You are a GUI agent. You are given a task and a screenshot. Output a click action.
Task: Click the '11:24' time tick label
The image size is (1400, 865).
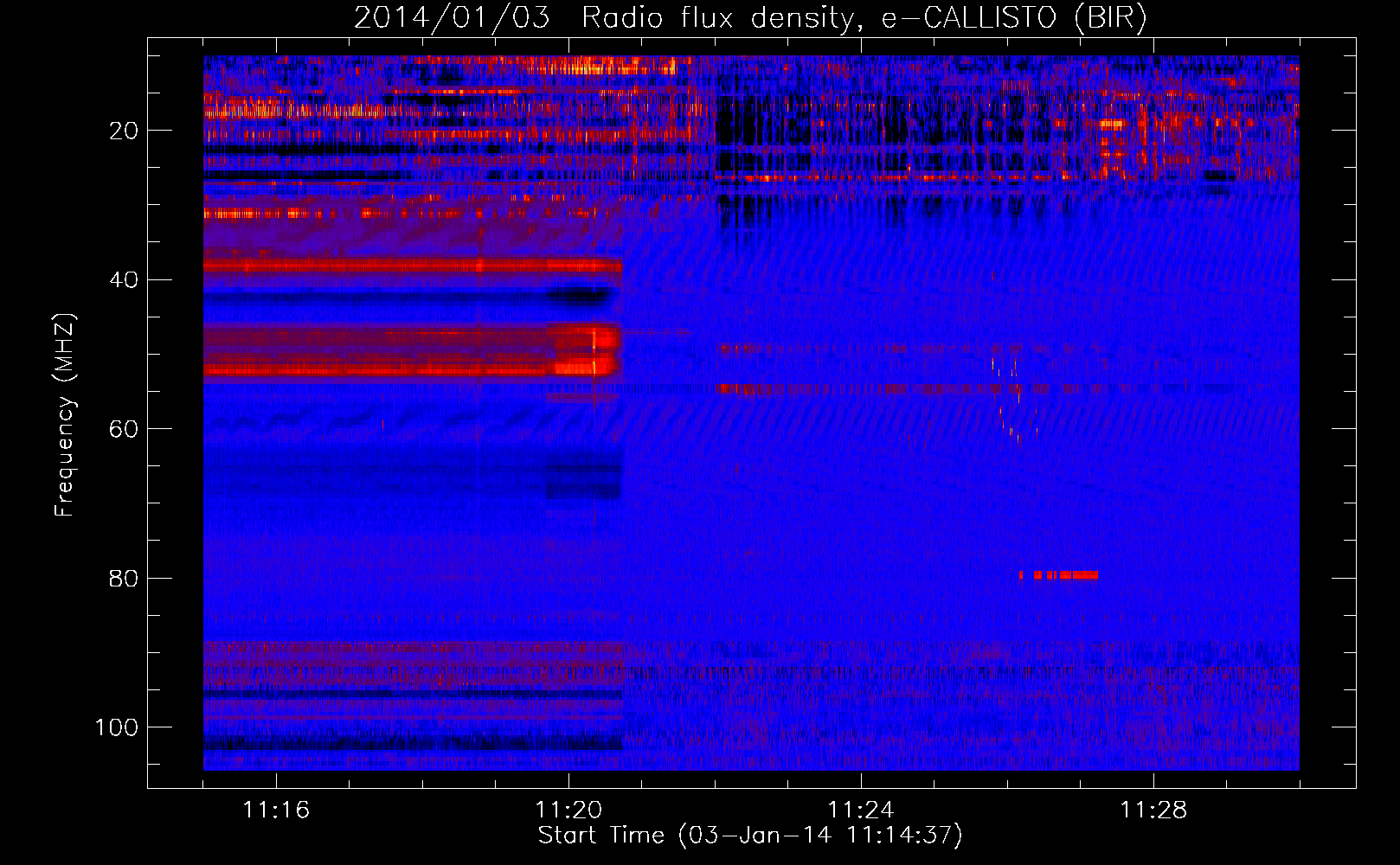coord(861,811)
